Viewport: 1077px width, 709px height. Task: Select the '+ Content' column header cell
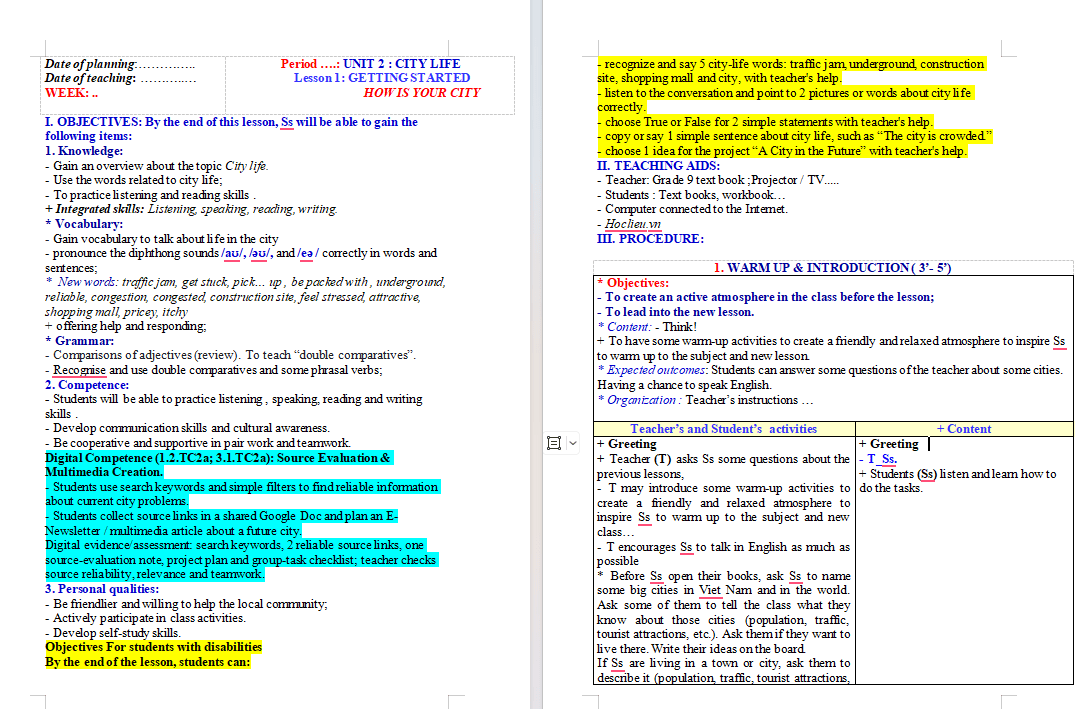point(964,429)
